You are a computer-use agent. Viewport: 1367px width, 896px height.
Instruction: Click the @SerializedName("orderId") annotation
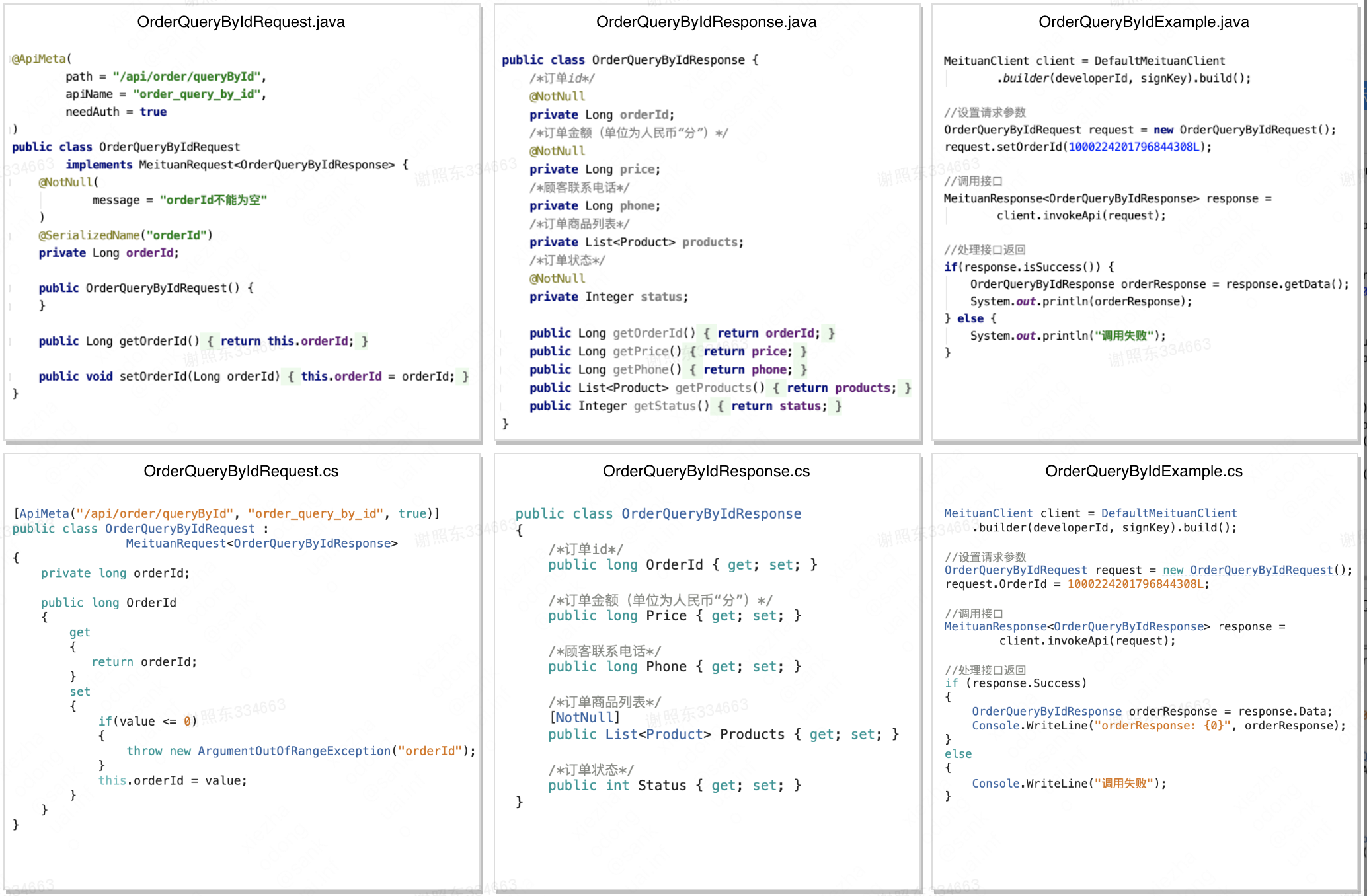(126, 235)
